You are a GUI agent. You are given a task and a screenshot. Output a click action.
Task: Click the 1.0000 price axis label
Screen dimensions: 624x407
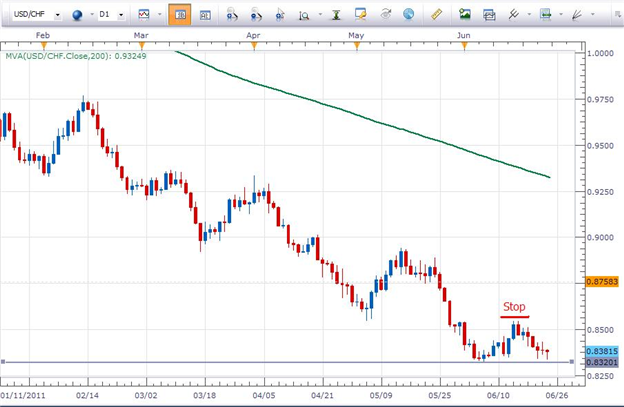(x=601, y=53)
